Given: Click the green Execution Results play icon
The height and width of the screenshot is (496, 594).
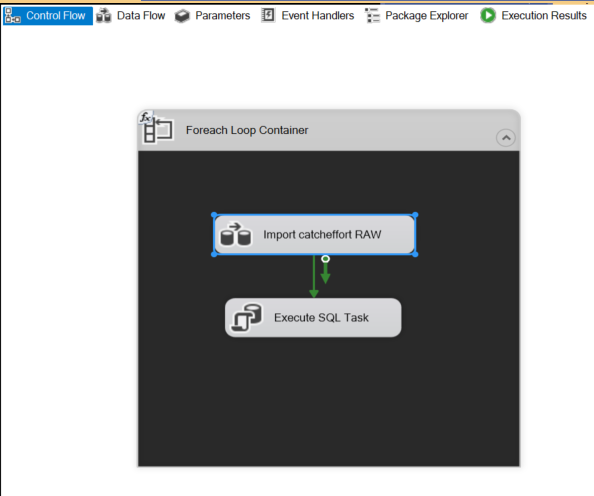Looking at the screenshot, I should tap(488, 16).
